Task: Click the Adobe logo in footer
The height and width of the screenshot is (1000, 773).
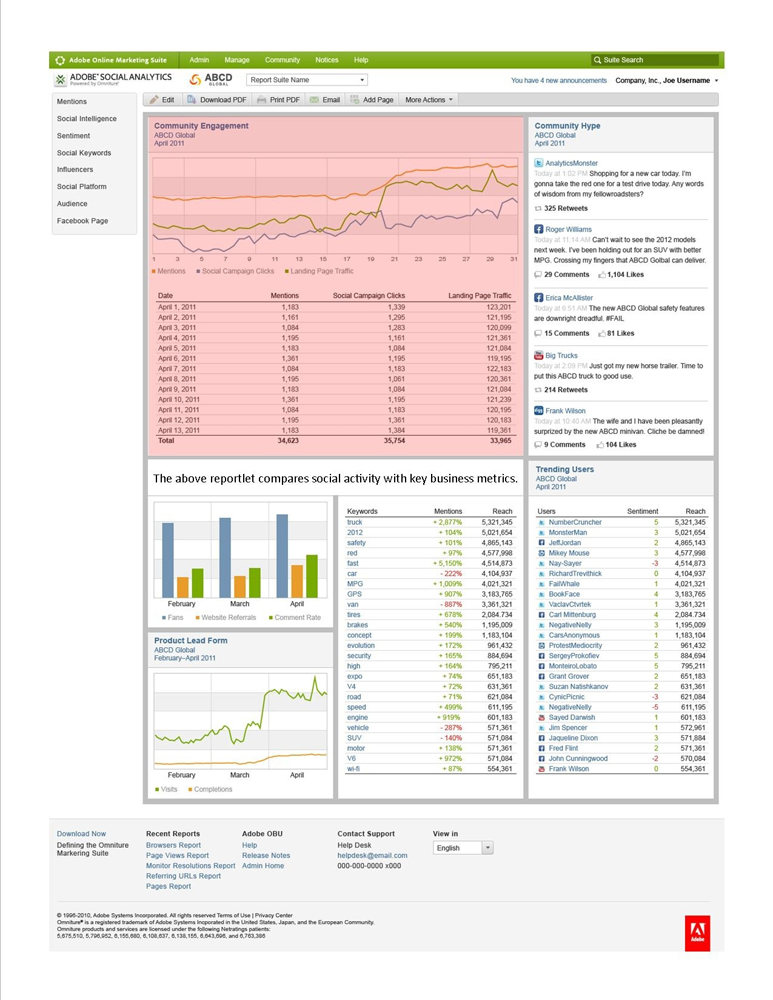Action: click(697, 934)
